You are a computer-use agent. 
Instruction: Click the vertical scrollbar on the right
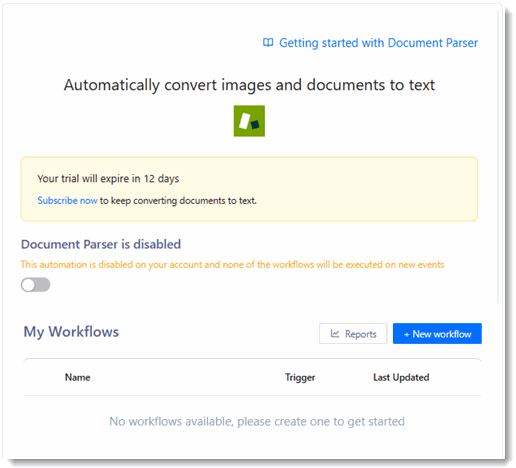(x=498, y=157)
